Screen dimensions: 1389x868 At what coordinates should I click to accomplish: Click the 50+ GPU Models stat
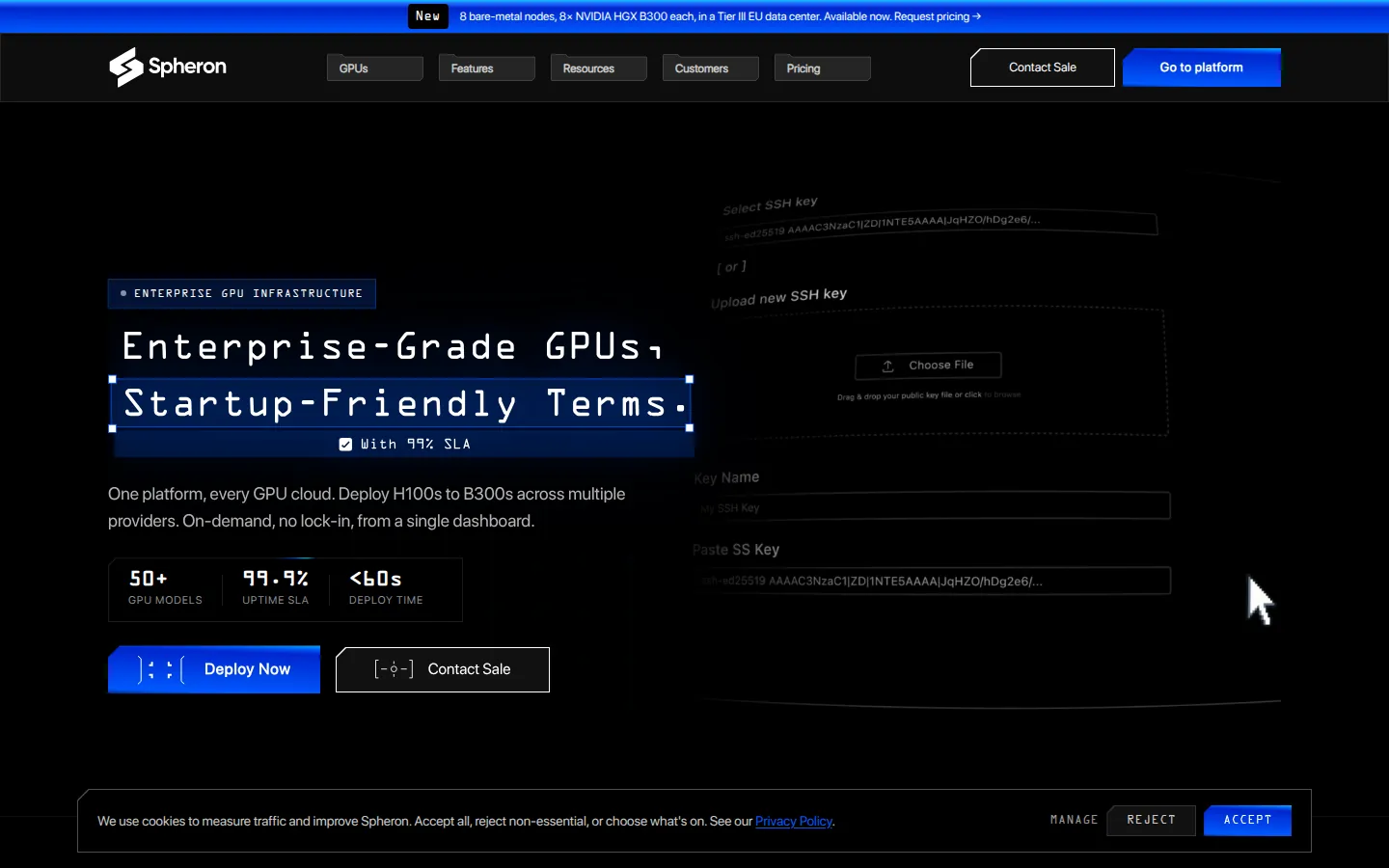(165, 588)
